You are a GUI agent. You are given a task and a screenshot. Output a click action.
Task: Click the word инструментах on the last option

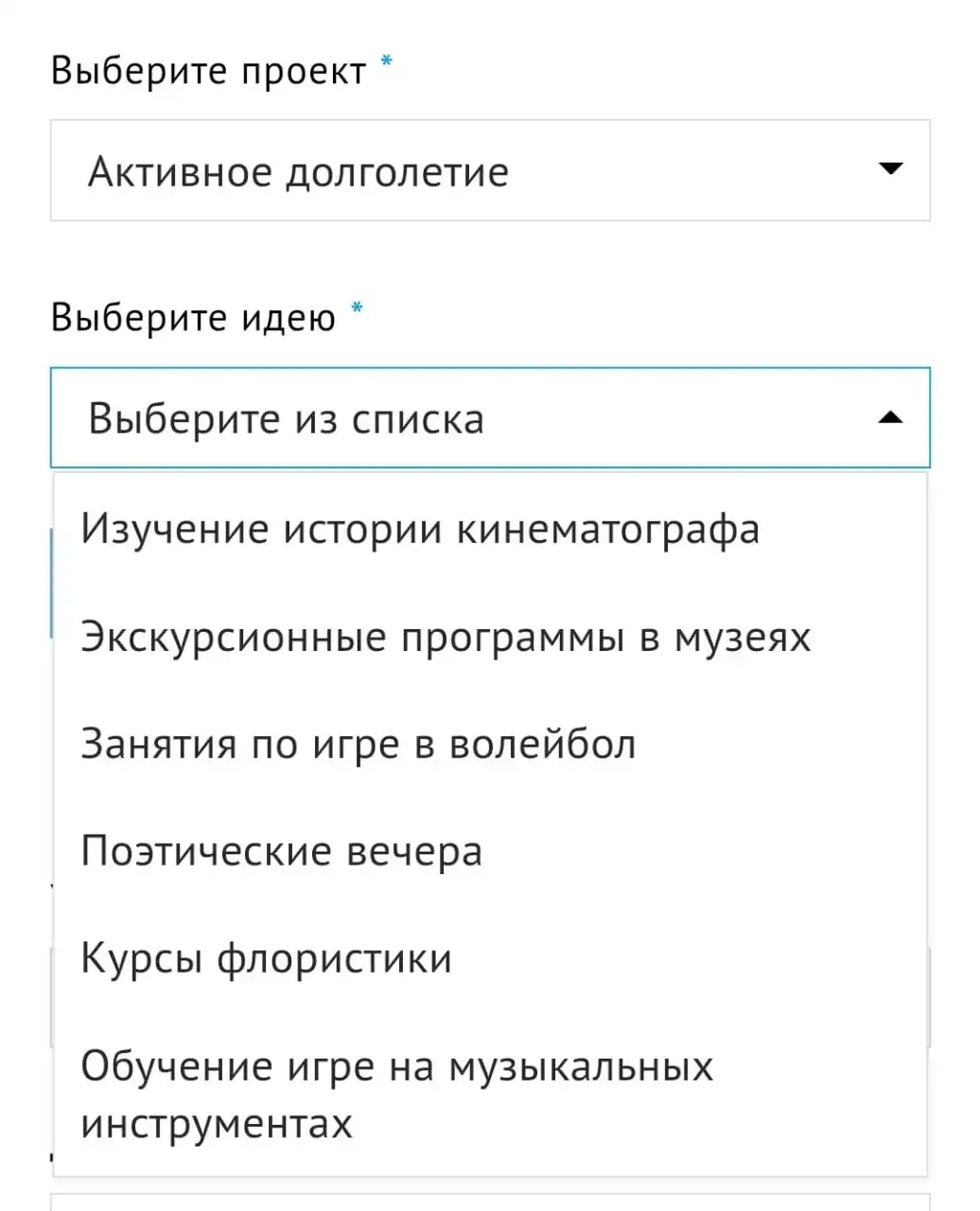217,1124
